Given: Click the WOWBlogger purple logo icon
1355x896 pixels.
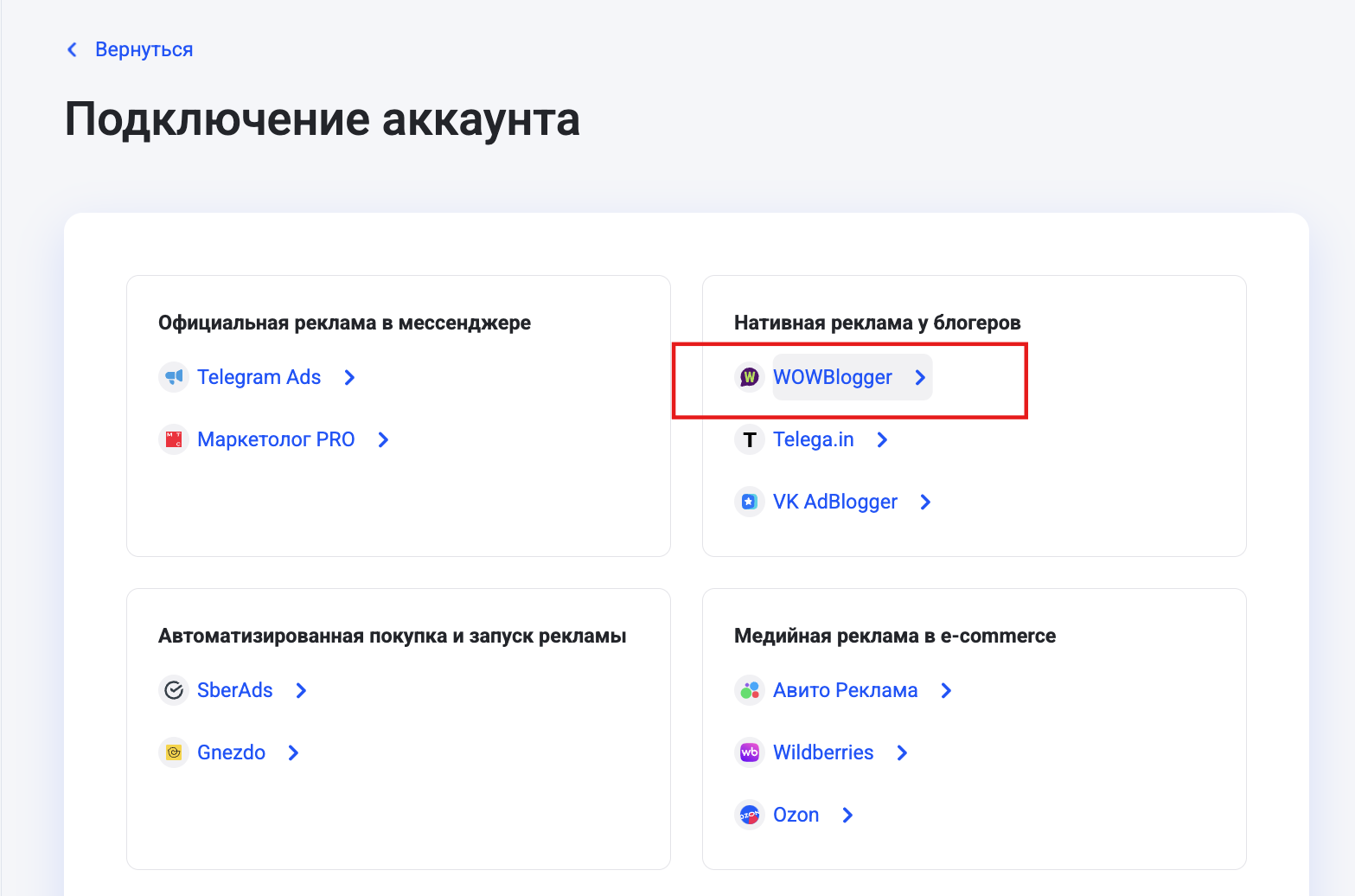Looking at the screenshot, I should pyautogui.click(x=750, y=377).
